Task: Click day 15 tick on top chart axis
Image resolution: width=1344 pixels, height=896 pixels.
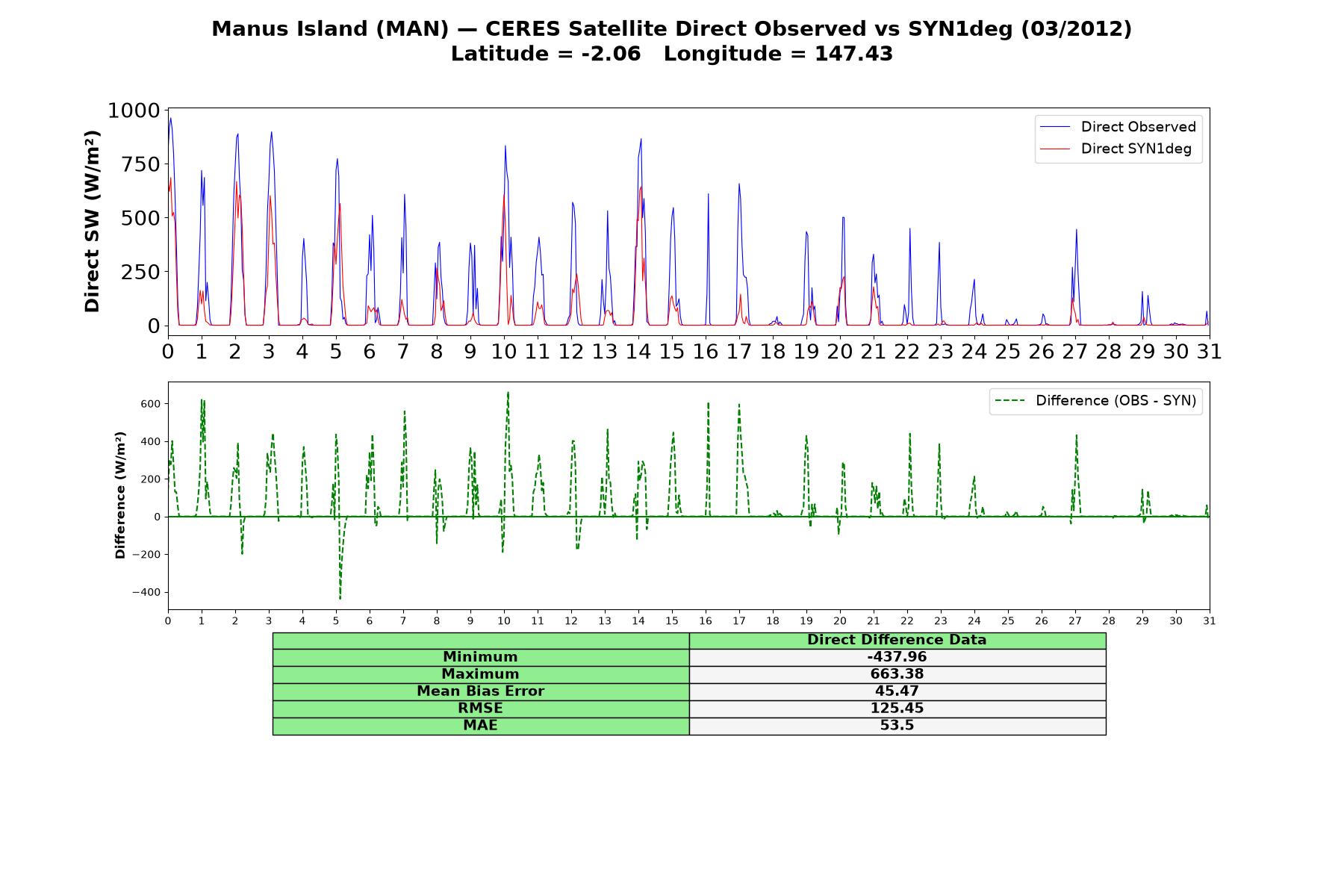Action: pos(672,351)
